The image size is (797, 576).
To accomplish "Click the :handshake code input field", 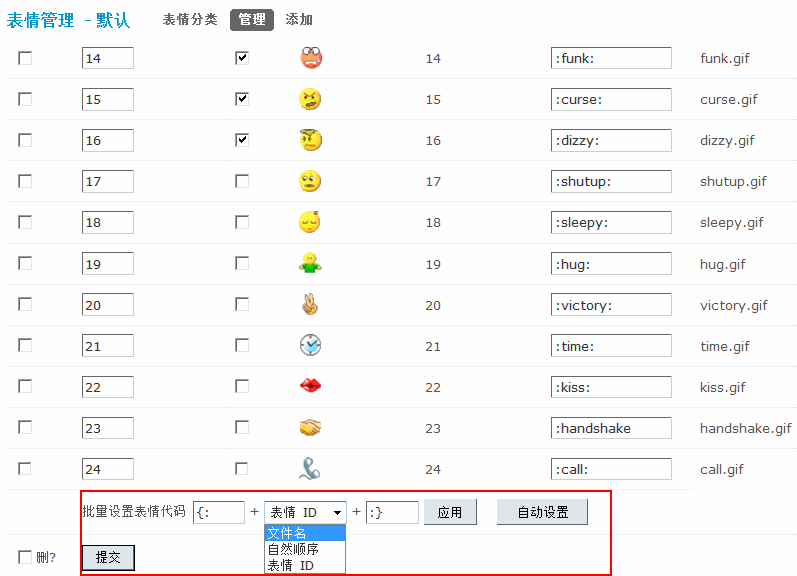I will tap(611, 428).
